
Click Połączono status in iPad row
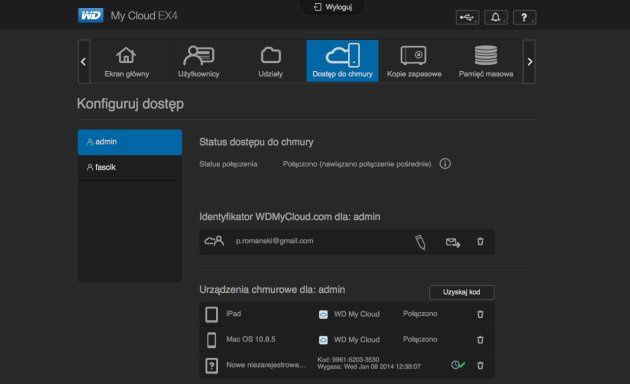pyautogui.click(x=420, y=314)
